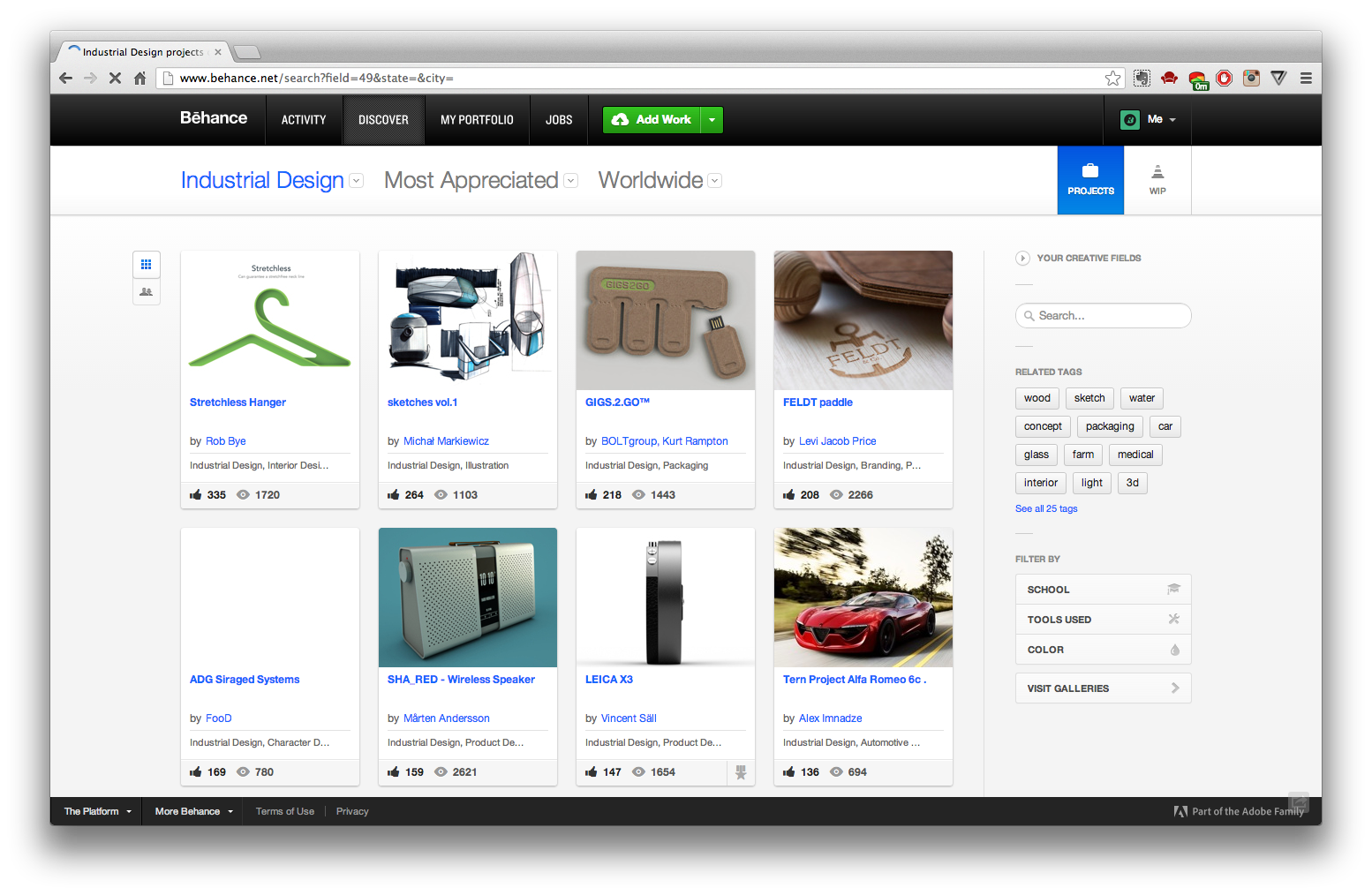Select the Industrial Design projects browser tab
The width and height of the screenshot is (1372, 895).
(x=144, y=52)
